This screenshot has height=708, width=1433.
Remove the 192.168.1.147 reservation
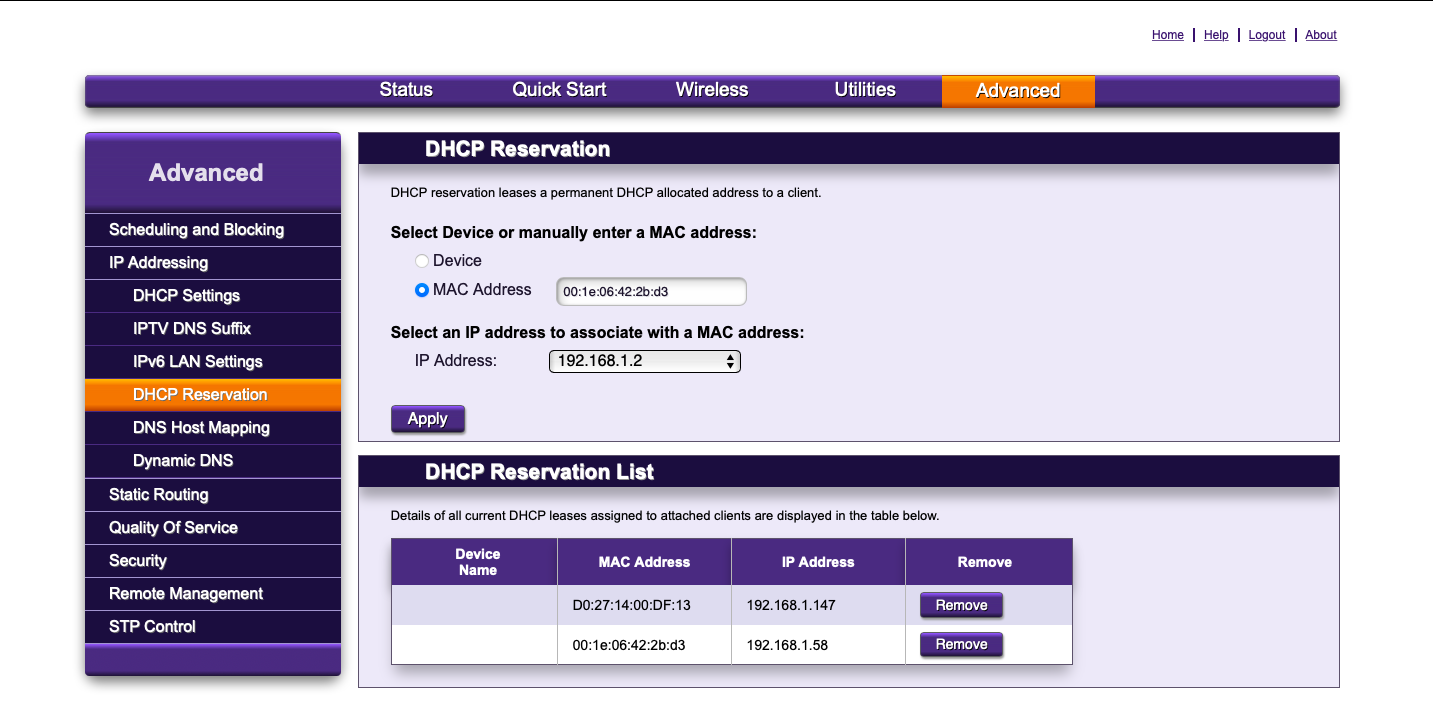(x=960, y=605)
